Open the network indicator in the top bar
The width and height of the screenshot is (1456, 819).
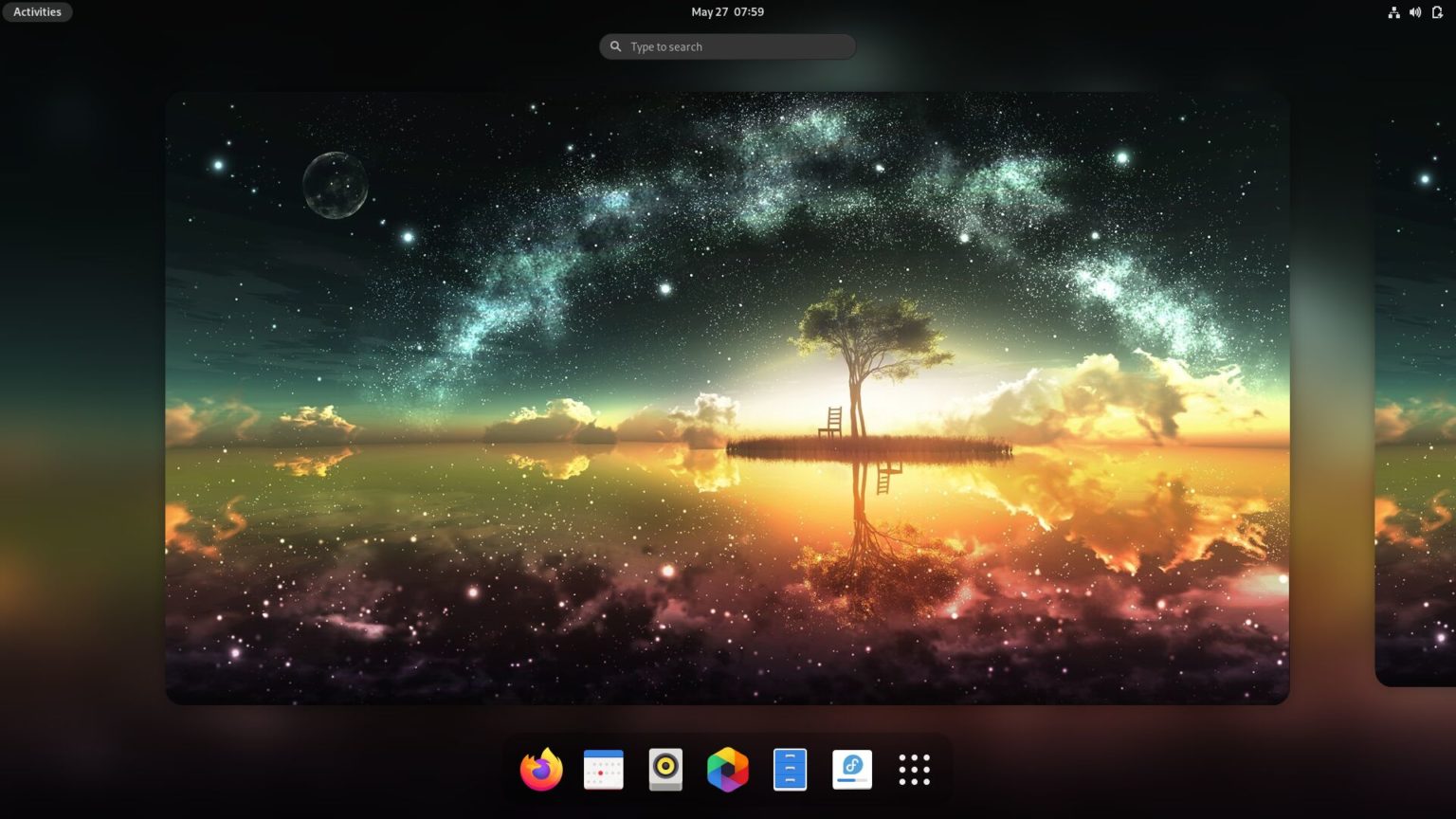[1393, 11]
